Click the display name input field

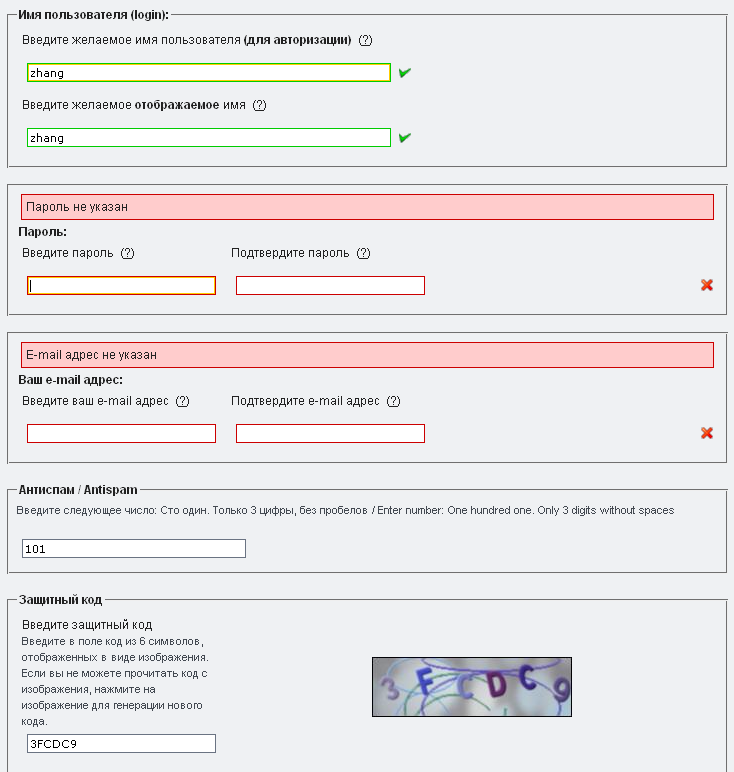(x=208, y=138)
